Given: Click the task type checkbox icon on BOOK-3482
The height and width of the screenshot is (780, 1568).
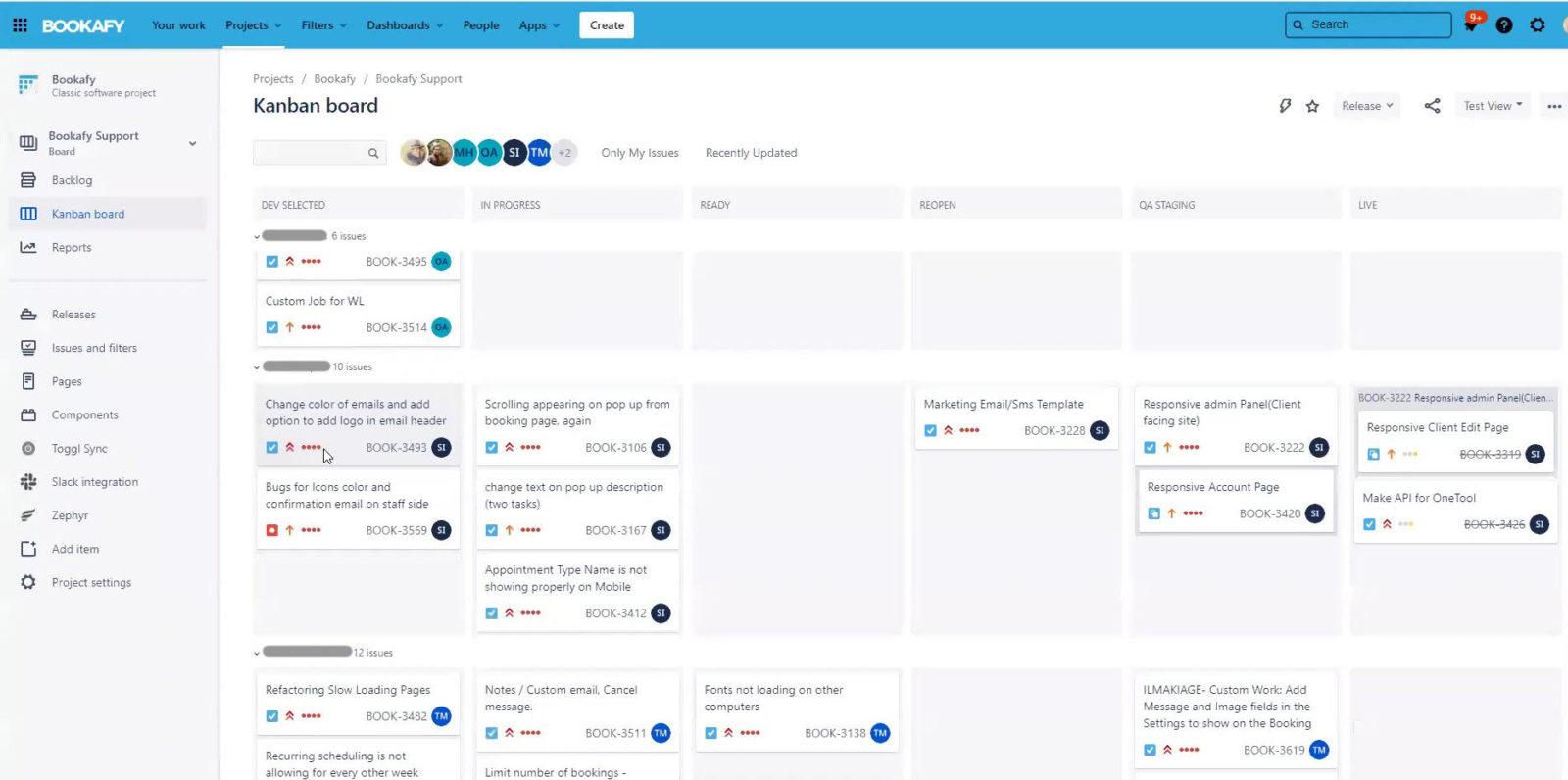Looking at the screenshot, I should click(x=272, y=716).
